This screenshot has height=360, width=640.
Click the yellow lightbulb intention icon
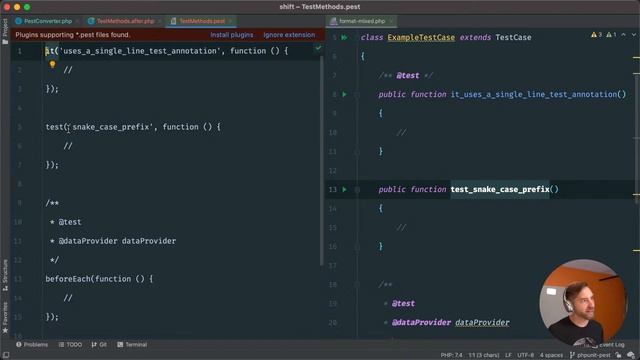[x=52, y=64]
